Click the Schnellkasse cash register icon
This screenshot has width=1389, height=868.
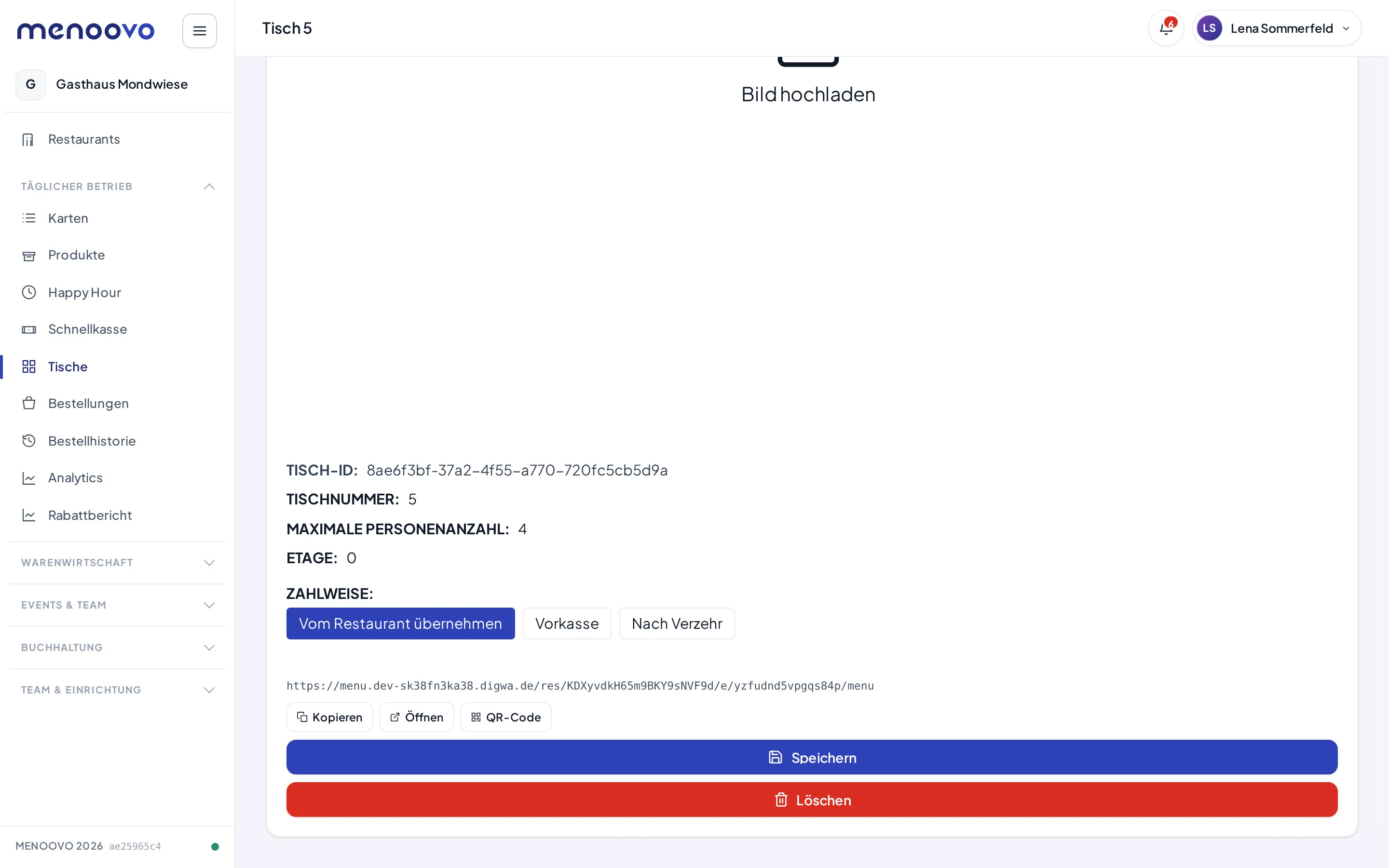(29, 329)
